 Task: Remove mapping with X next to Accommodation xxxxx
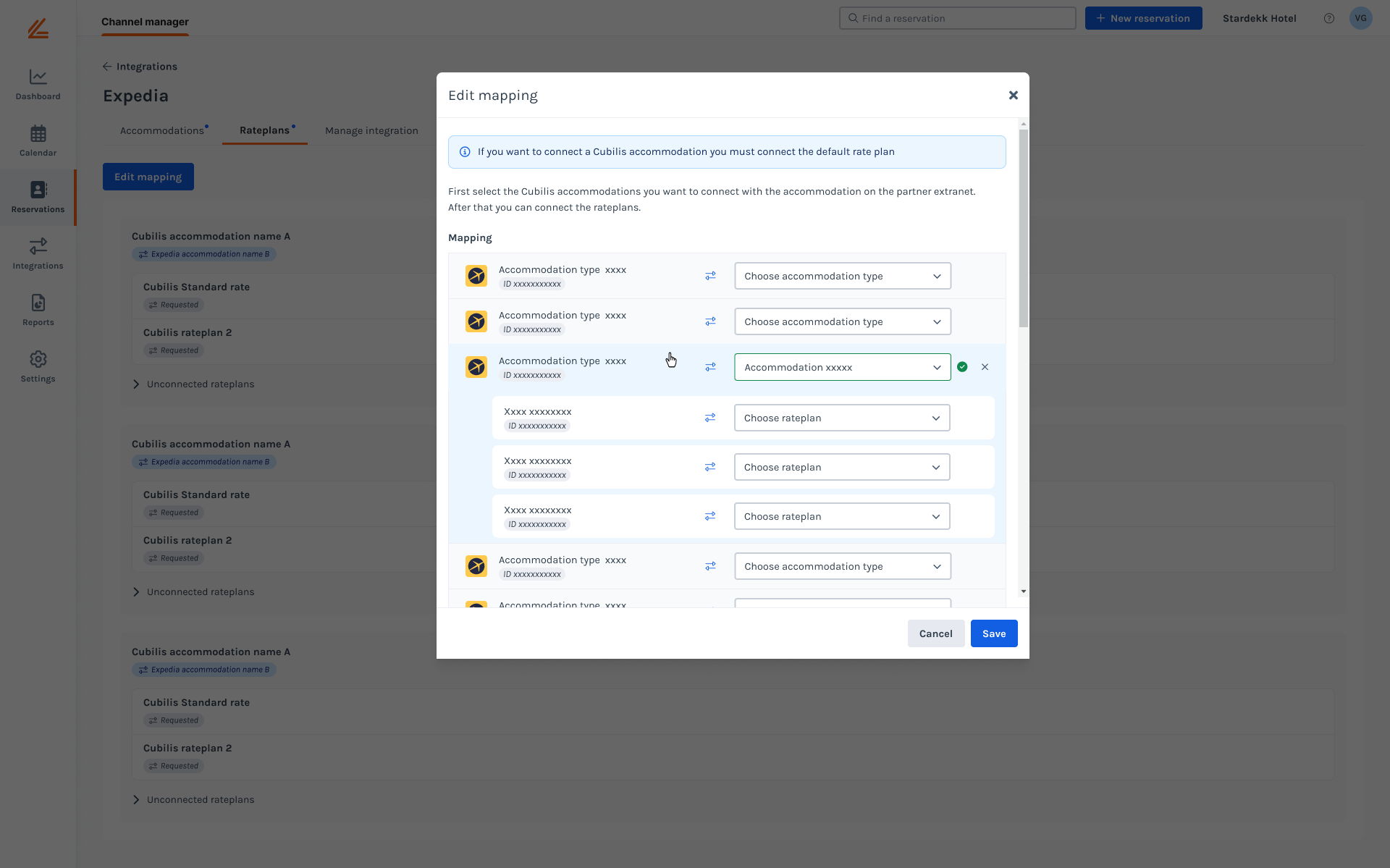[x=985, y=367]
